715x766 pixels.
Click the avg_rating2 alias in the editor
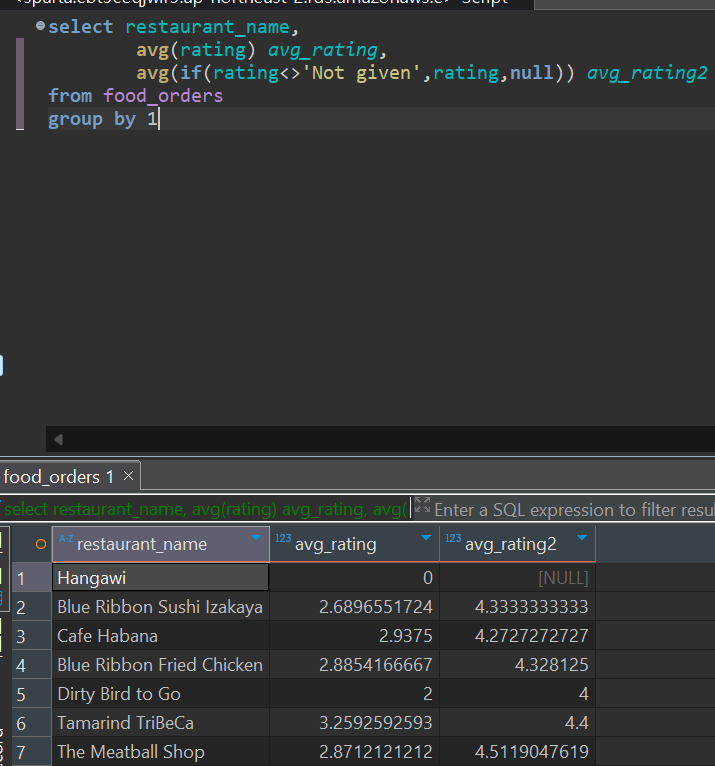click(647, 73)
